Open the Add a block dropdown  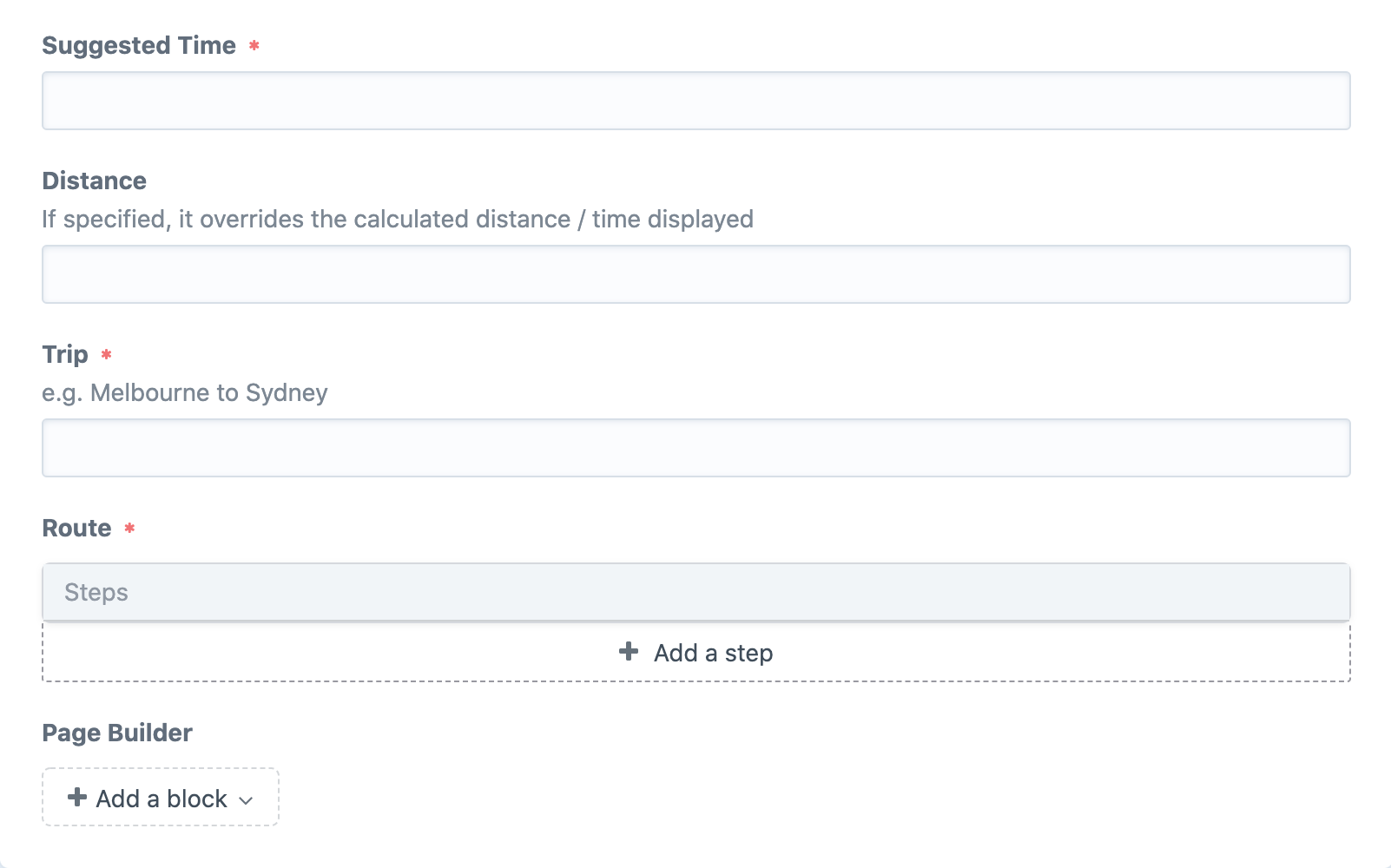pyautogui.click(x=161, y=797)
